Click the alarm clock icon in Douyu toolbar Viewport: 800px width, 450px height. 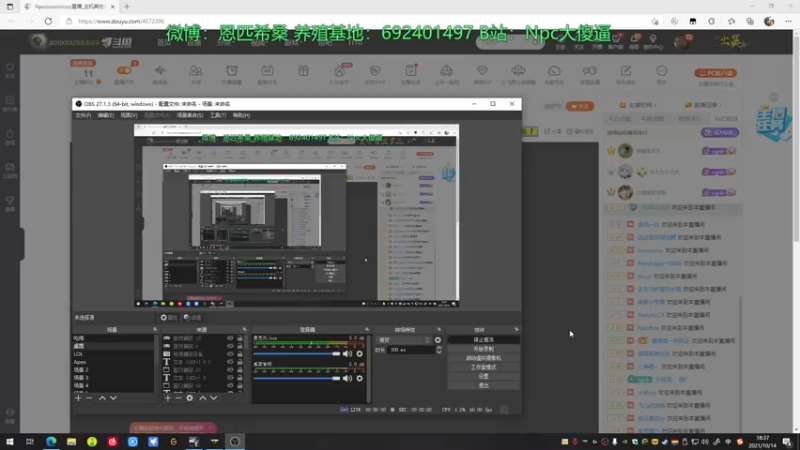point(232,71)
